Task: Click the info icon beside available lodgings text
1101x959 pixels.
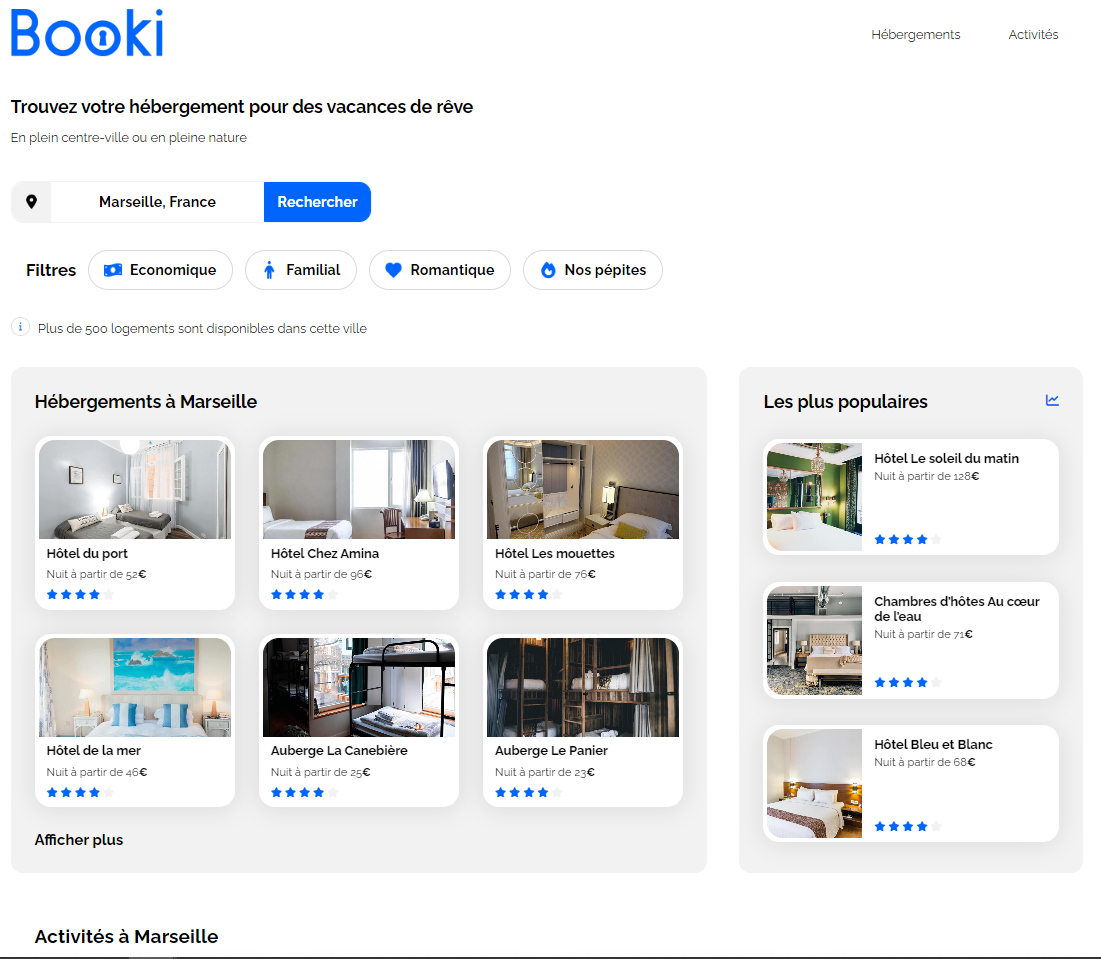Action: click(x=20, y=327)
